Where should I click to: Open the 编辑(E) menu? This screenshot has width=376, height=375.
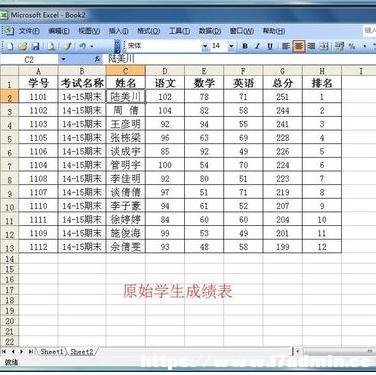pyautogui.click(x=59, y=31)
